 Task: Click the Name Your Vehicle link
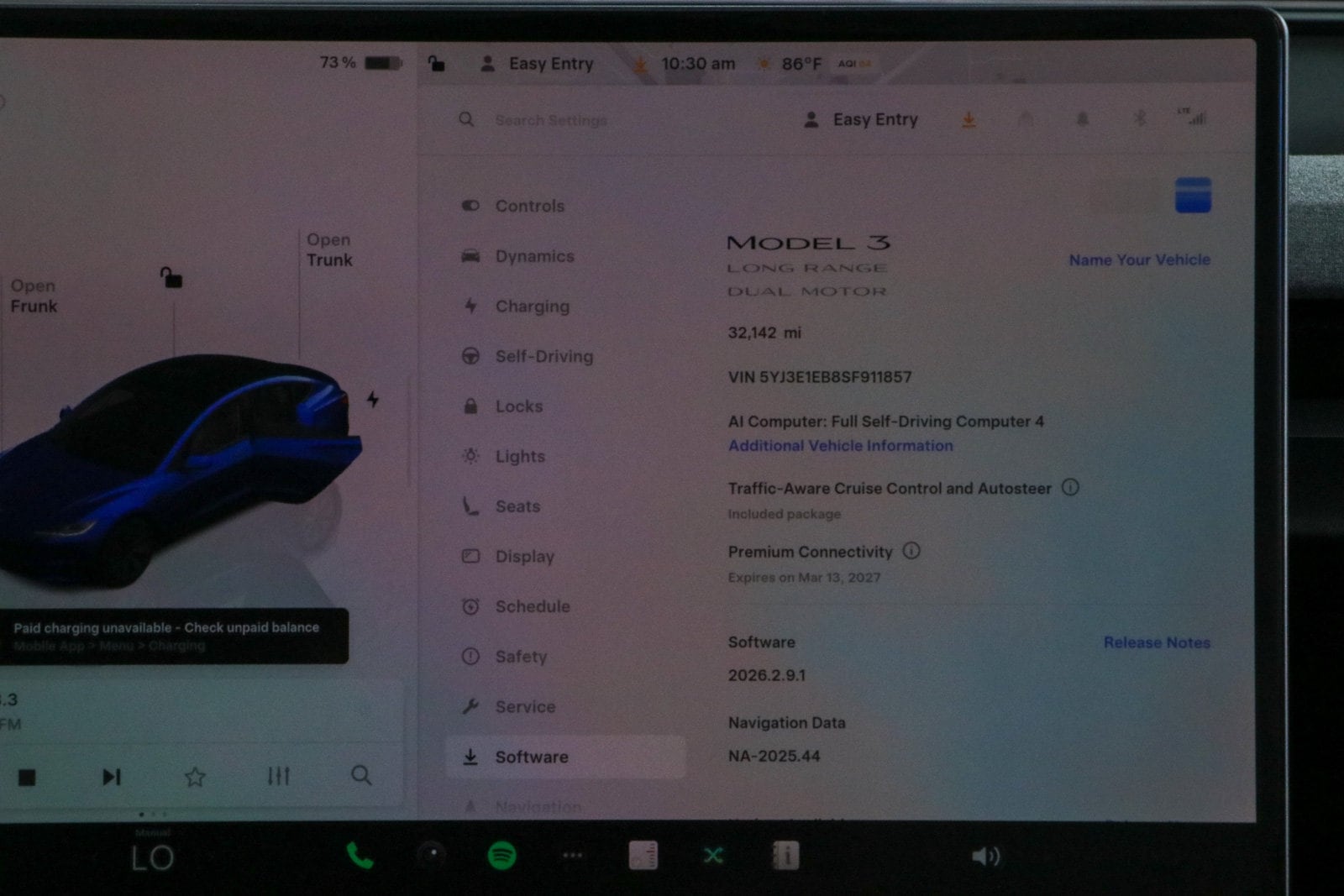pos(1140,259)
